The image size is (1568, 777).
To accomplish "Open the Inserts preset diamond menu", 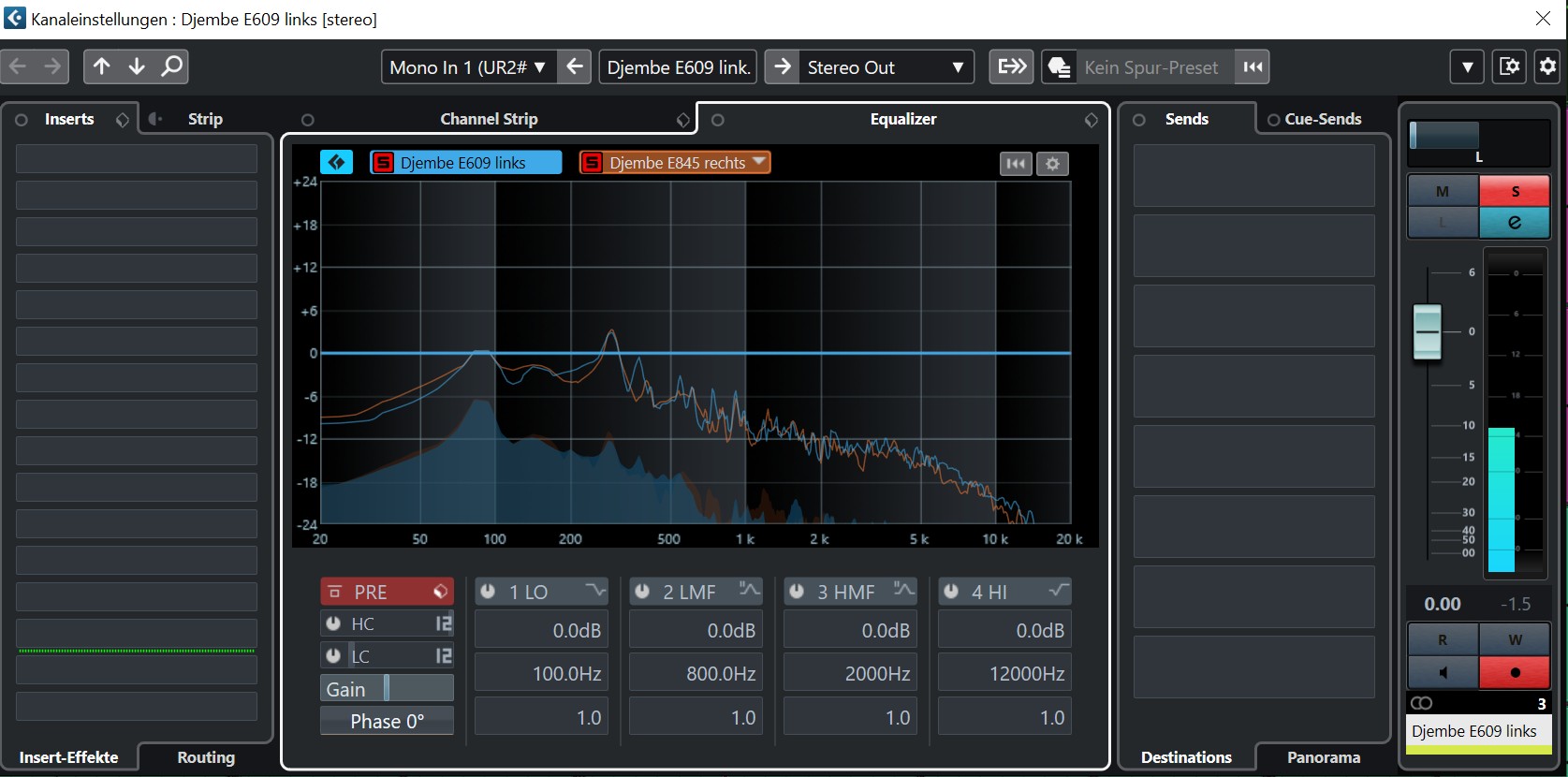I will (123, 120).
